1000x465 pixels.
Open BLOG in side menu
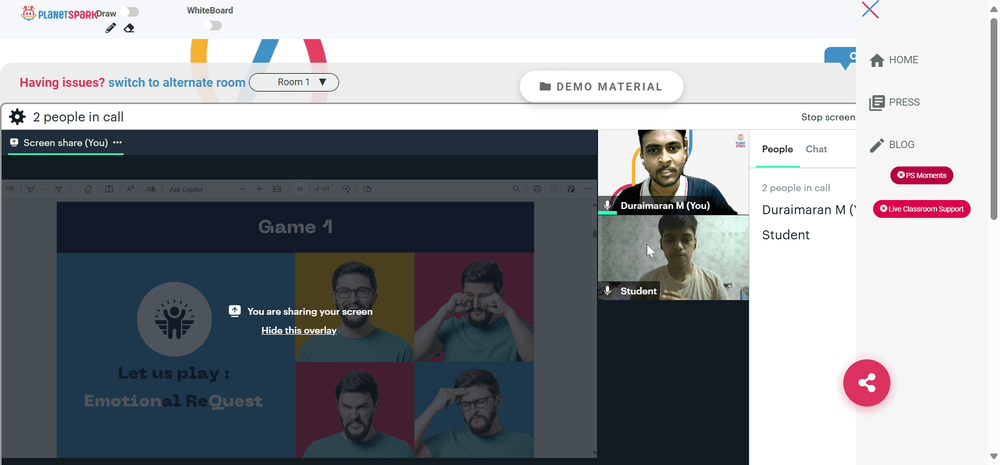892,145
